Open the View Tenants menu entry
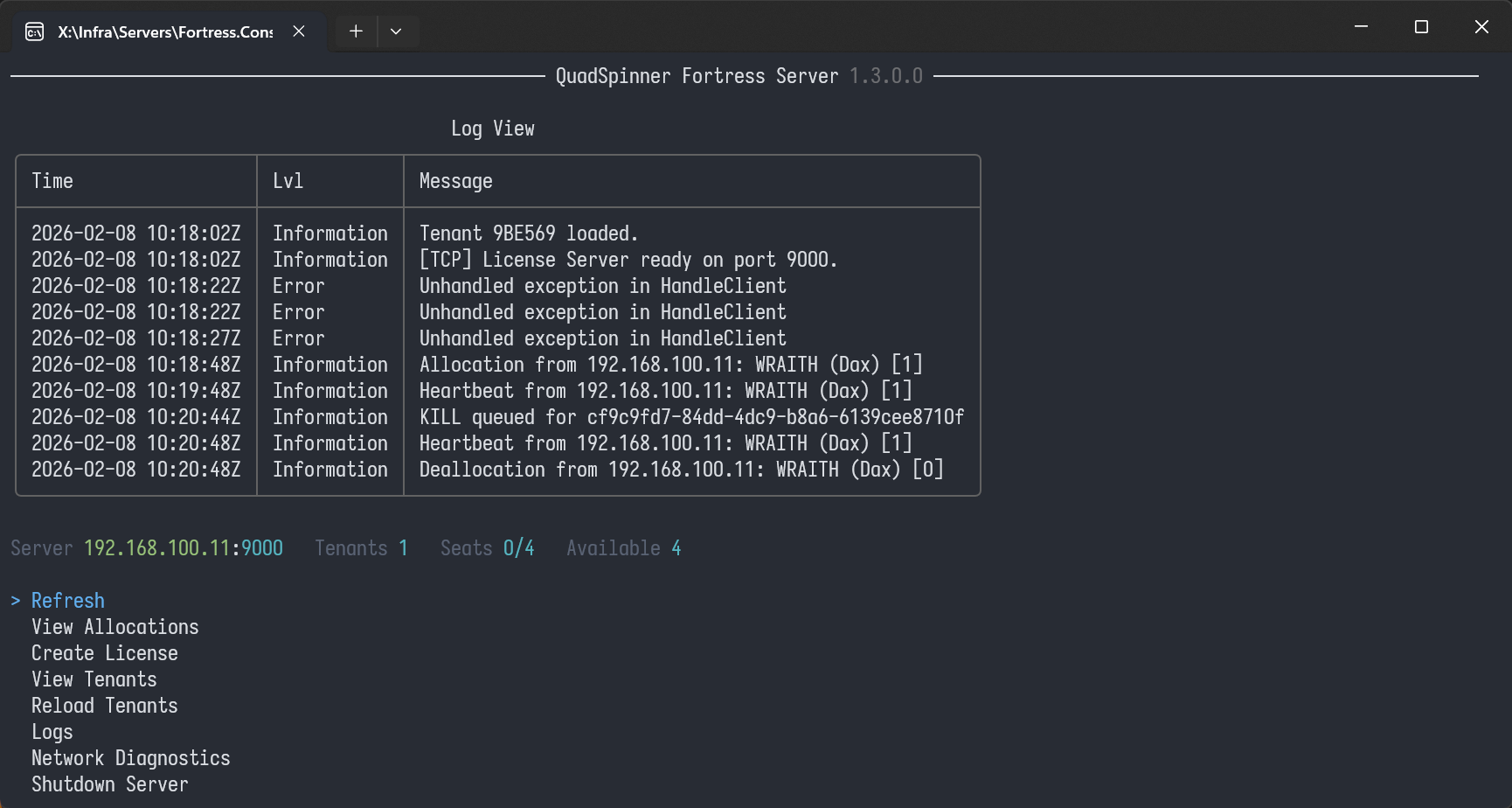This screenshot has width=1512, height=808. coord(94,679)
